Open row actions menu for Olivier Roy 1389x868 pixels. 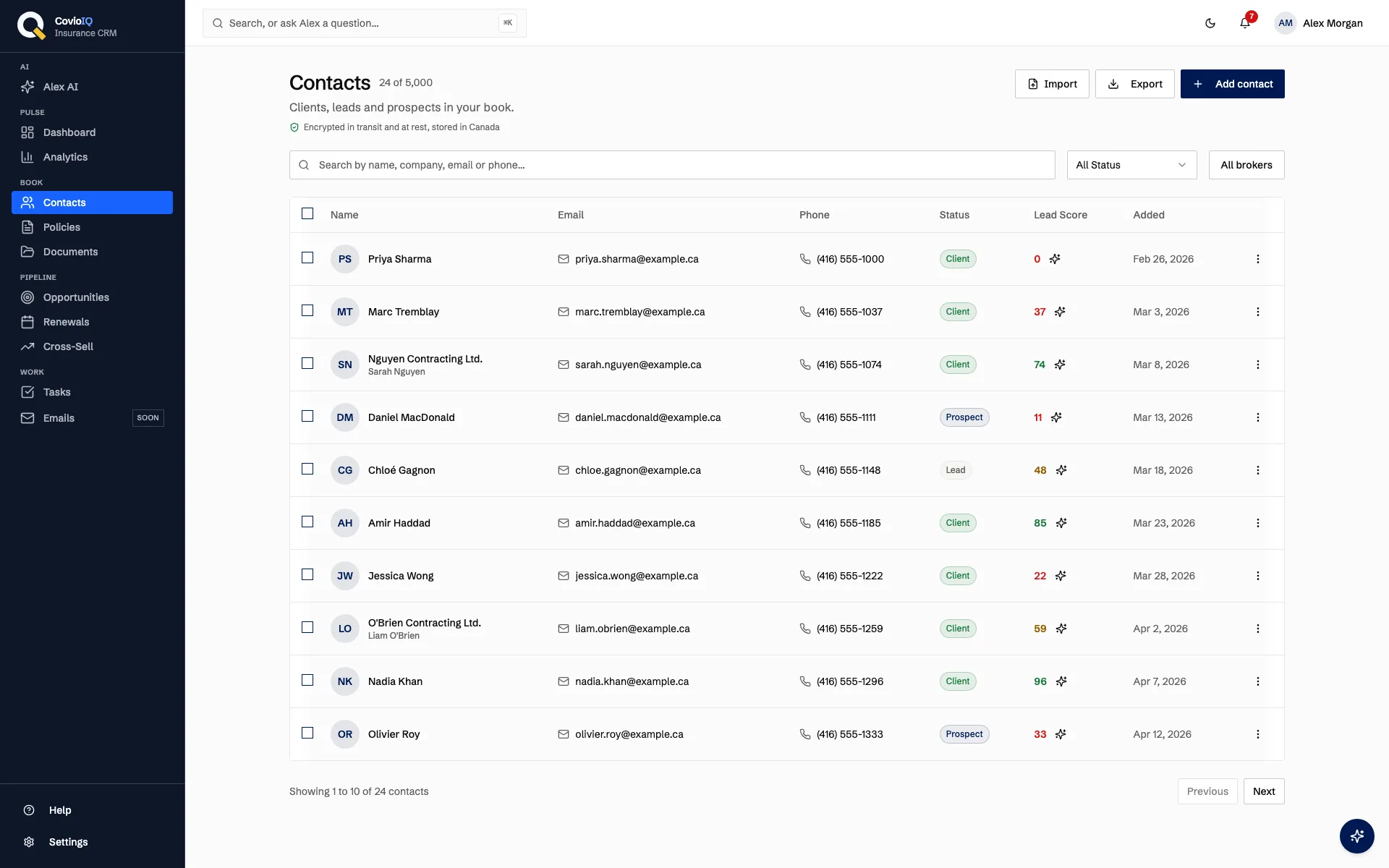click(x=1258, y=734)
